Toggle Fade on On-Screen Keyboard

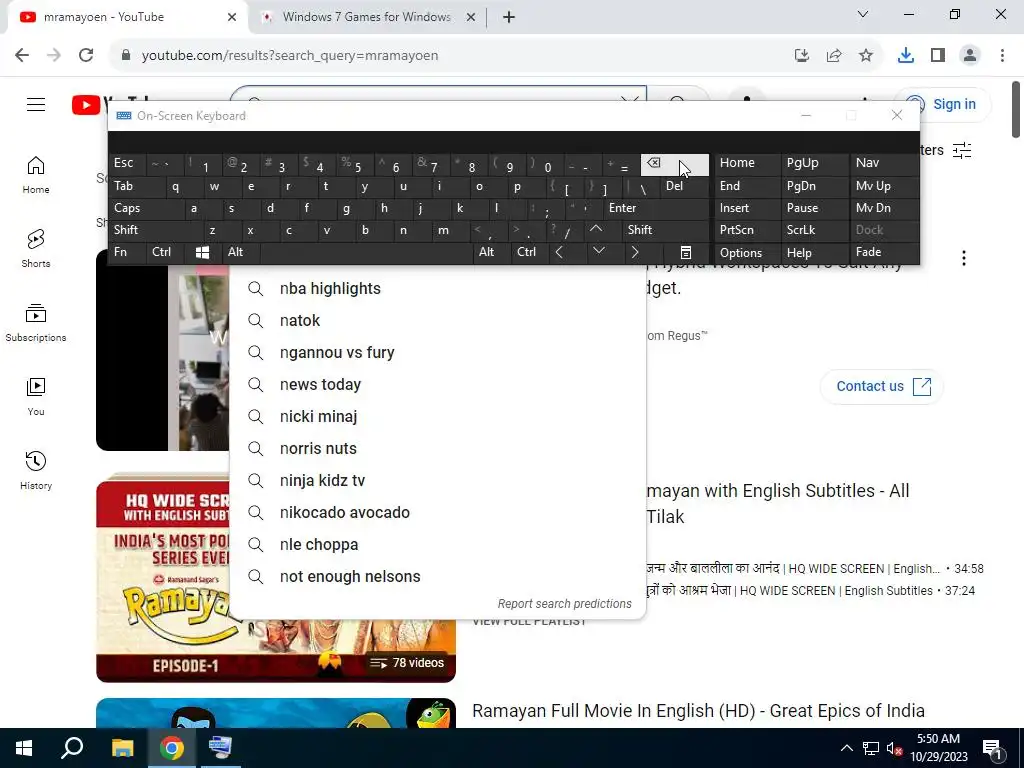pos(884,253)
